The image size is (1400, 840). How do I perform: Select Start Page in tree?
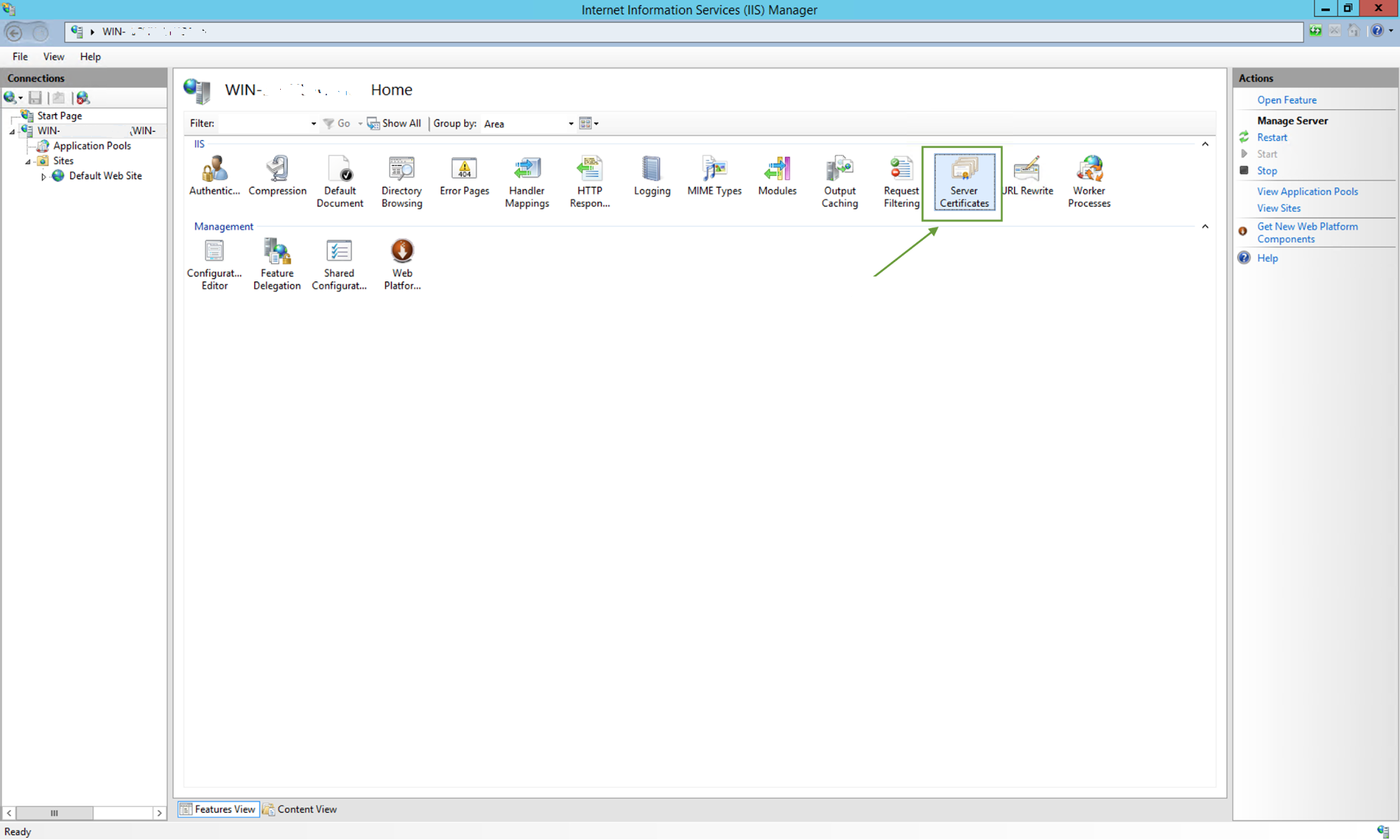coord(60,116)
